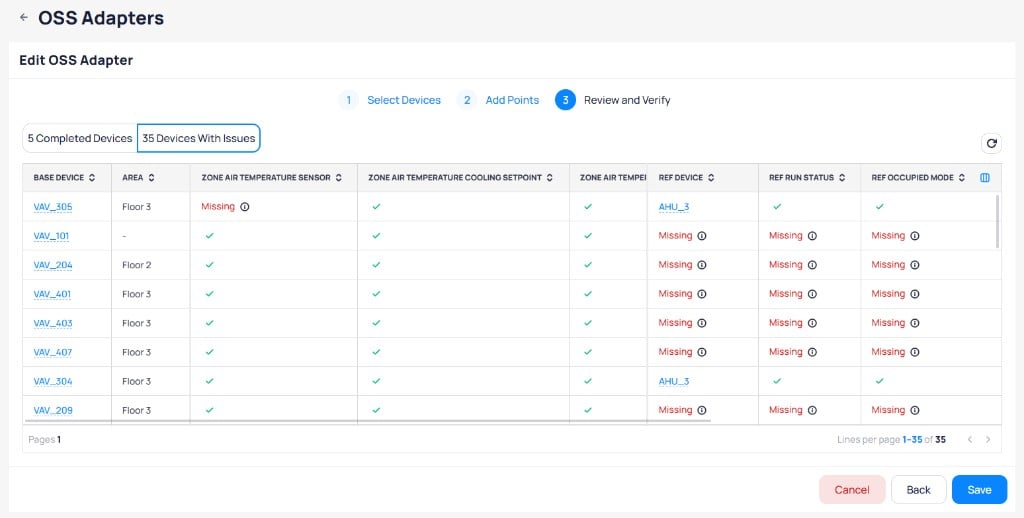
Task: Sort by Zone Air Temperature Cooling Setpoint column
Action: coord(550,178)
